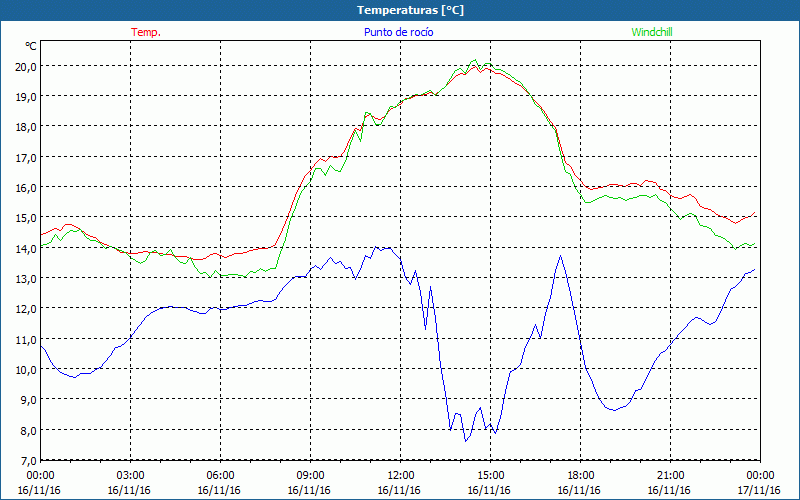This screenshot has height=500, width=800.
Task: Click the 12,0 y-axis value
Action: pyautogui.click(x=27, y=309)
